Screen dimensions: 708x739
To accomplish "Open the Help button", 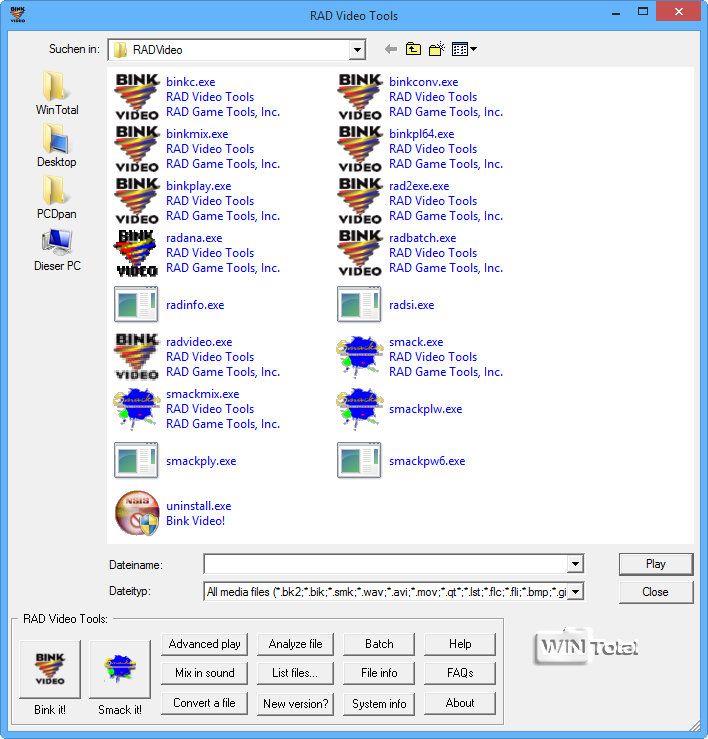I will (x=460, y=644).
